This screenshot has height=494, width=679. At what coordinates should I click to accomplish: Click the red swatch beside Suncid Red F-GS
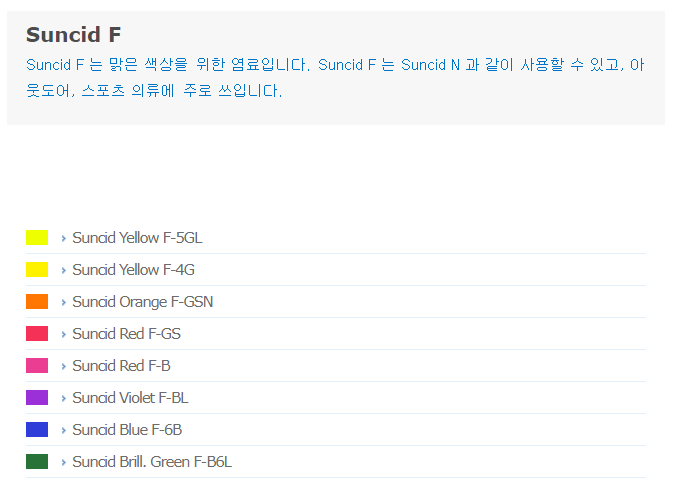[37, 334]
